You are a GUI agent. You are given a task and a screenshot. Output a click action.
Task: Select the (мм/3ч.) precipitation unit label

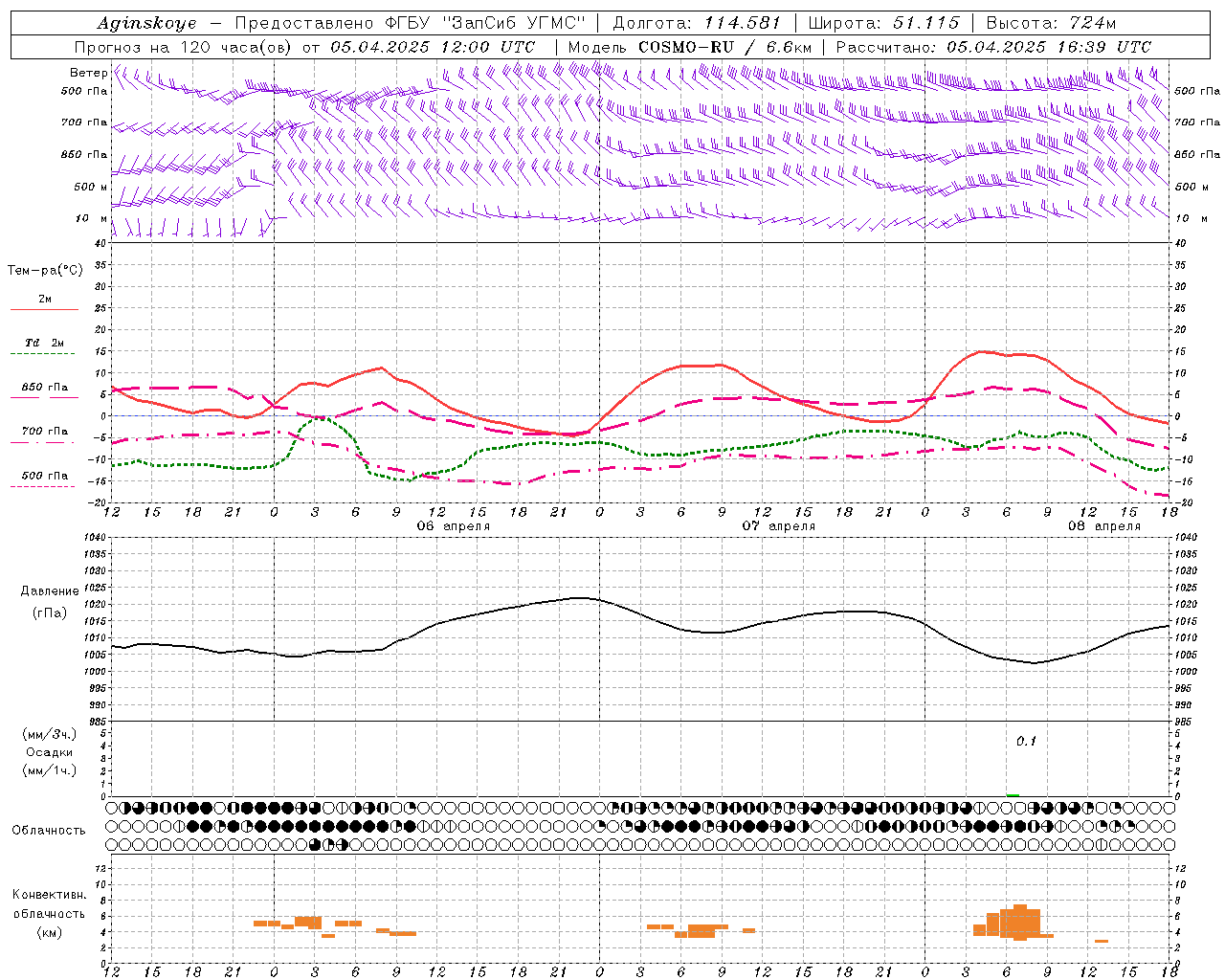(x=50, y=734)
